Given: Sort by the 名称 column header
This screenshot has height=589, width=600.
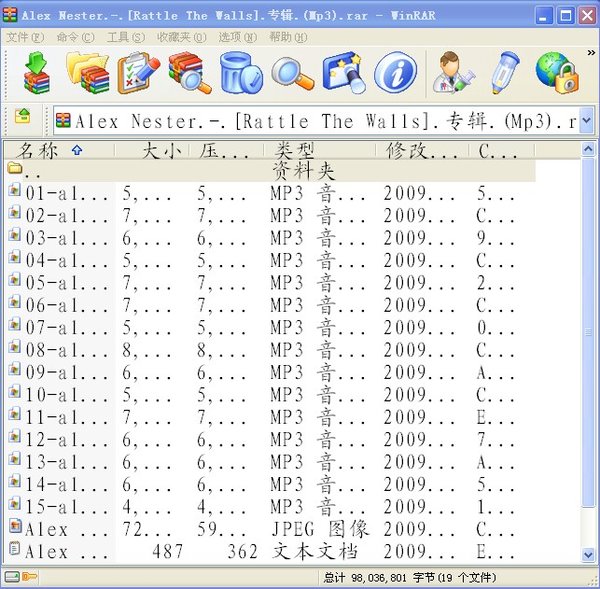Looking at the screenshot, I should pyautogui.click(x=59, y=150).
